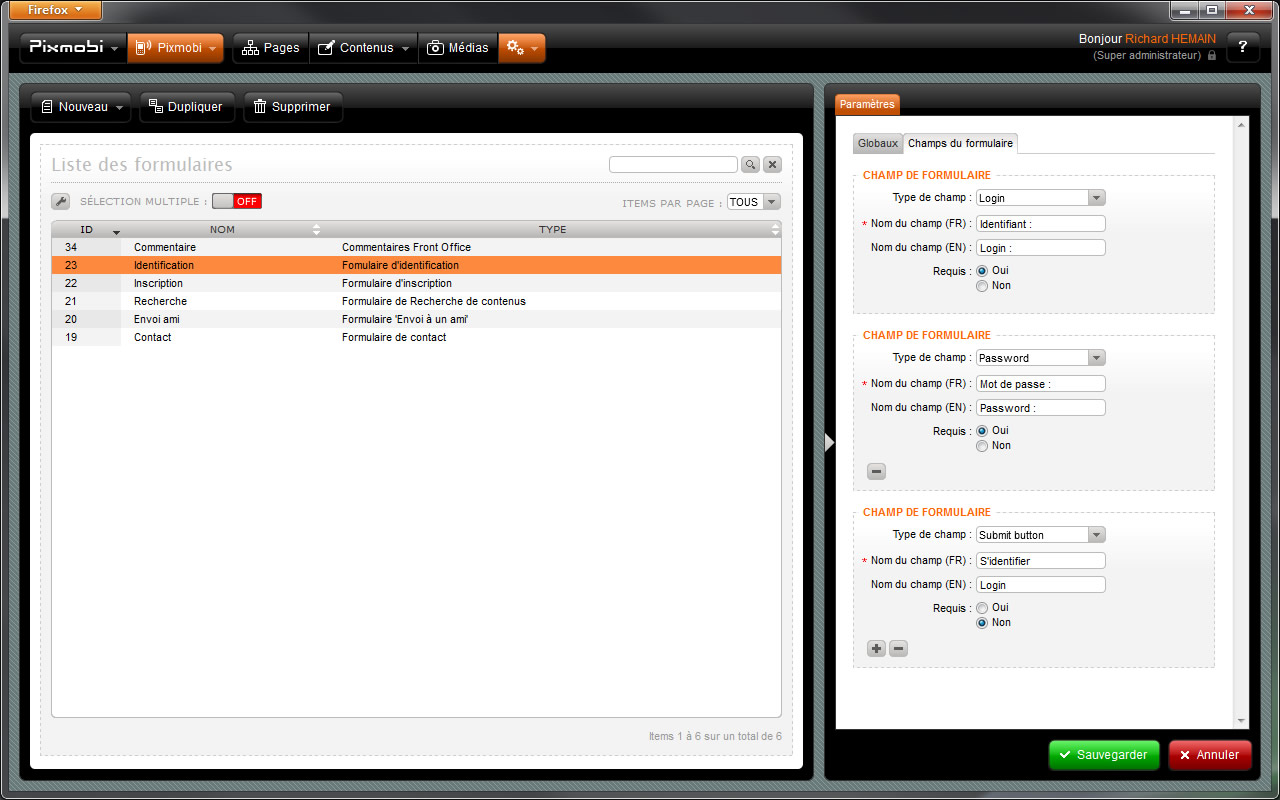
Task: Select Non for Requis on Login field
Action: pyautogui.click(x=982, y=286)
